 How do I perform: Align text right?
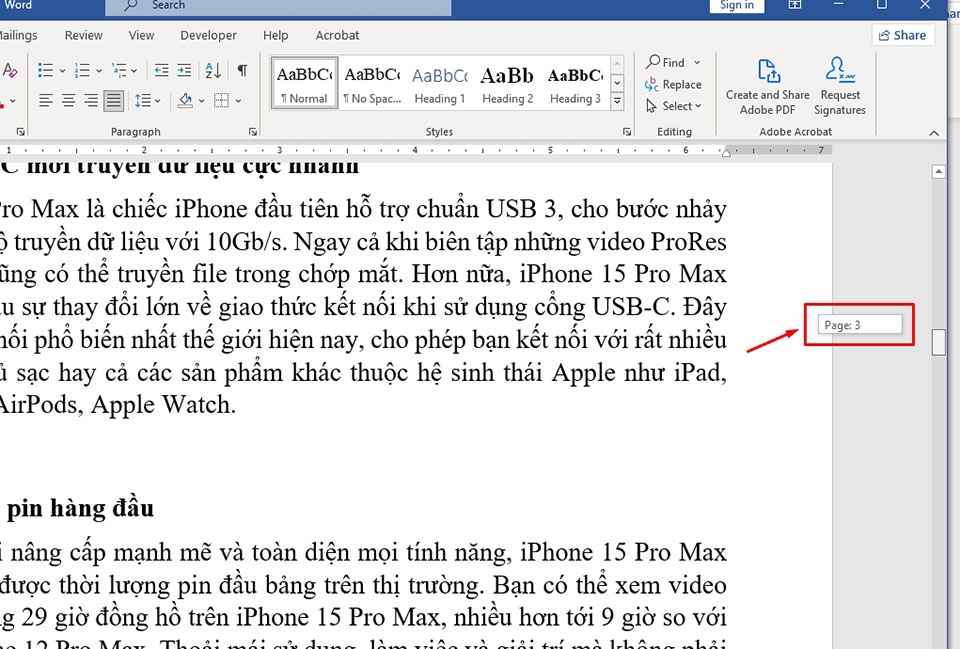(91, 100)
